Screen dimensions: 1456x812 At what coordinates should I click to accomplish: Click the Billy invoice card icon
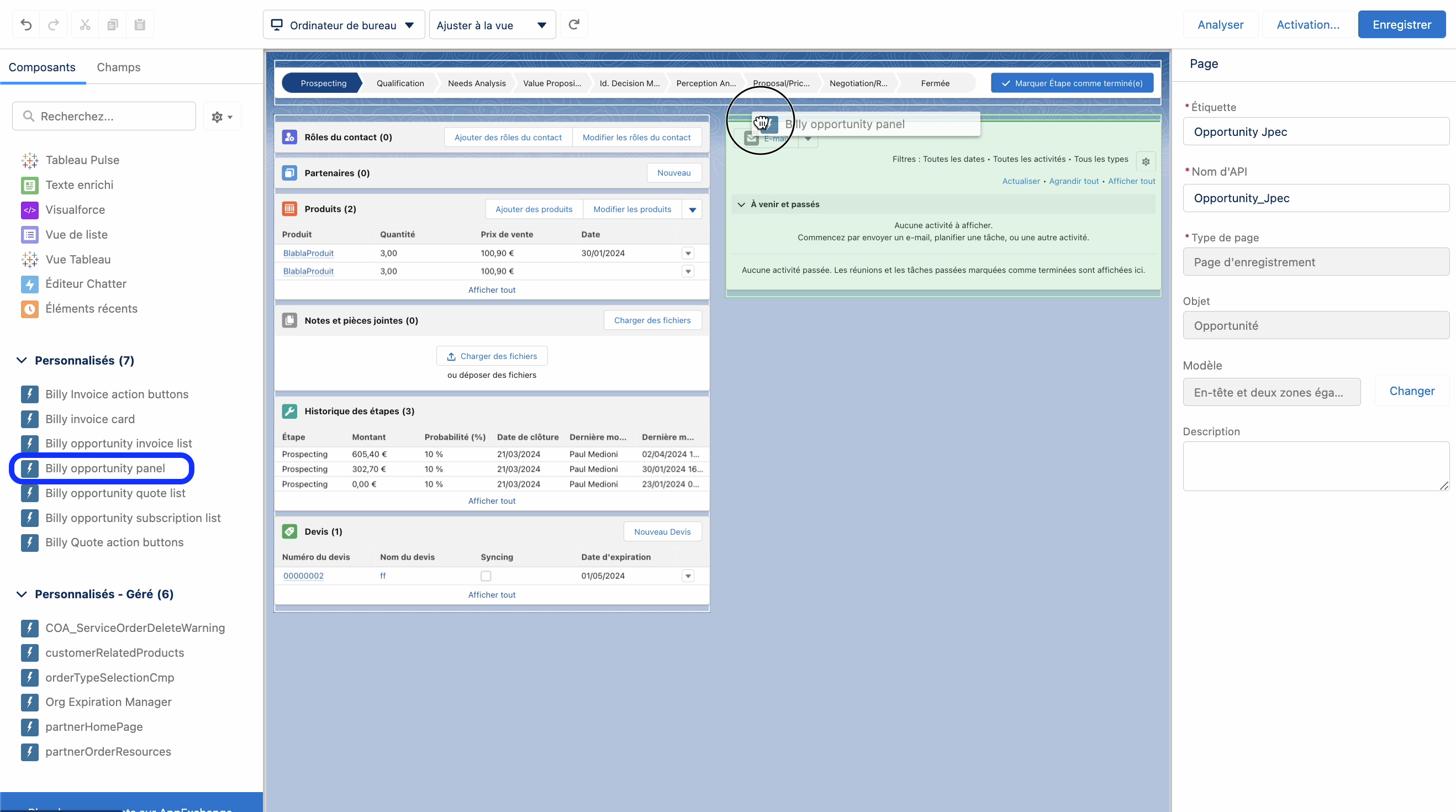(29, 419)
